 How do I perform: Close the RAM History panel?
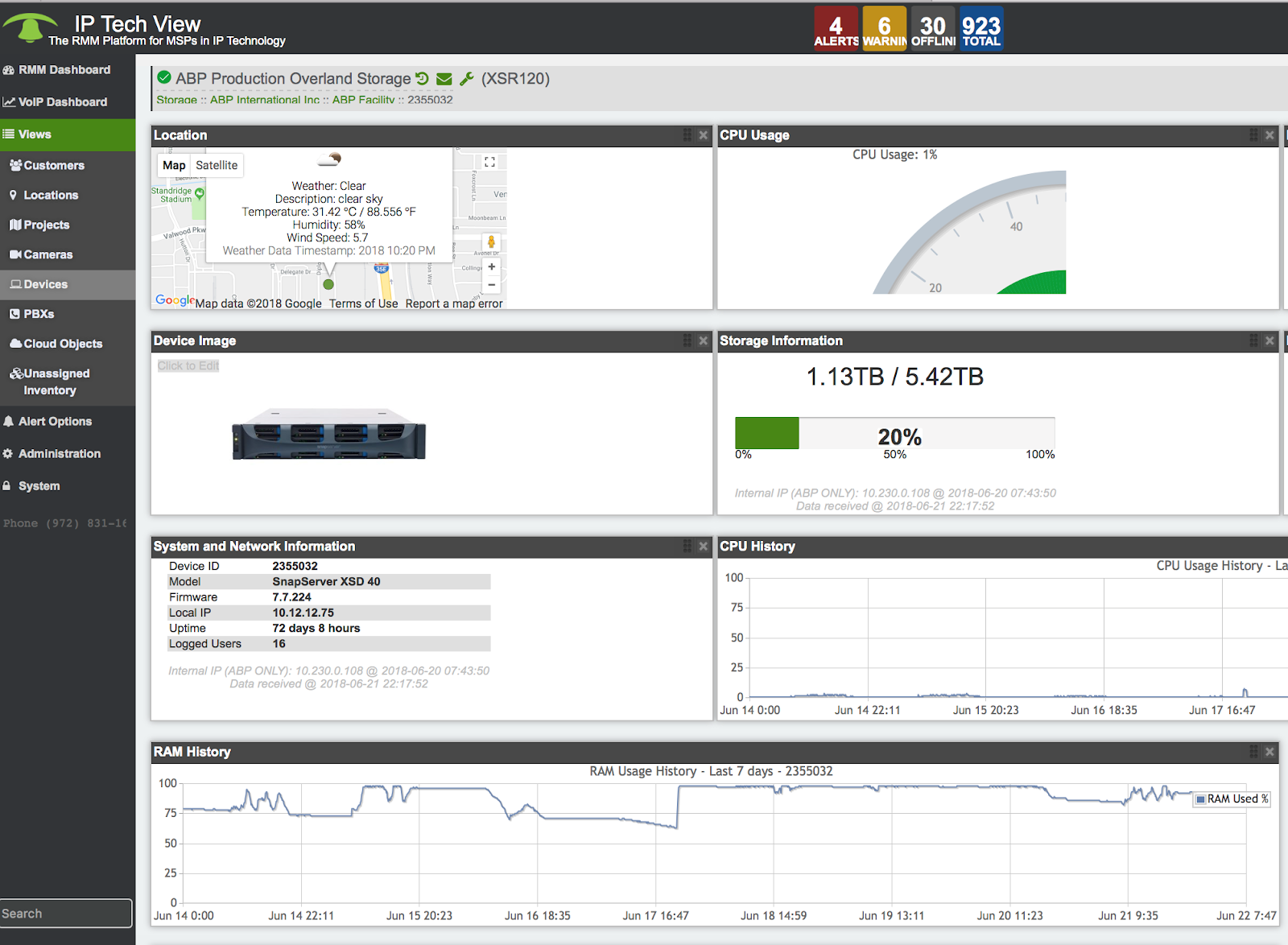click(1269, 751)
